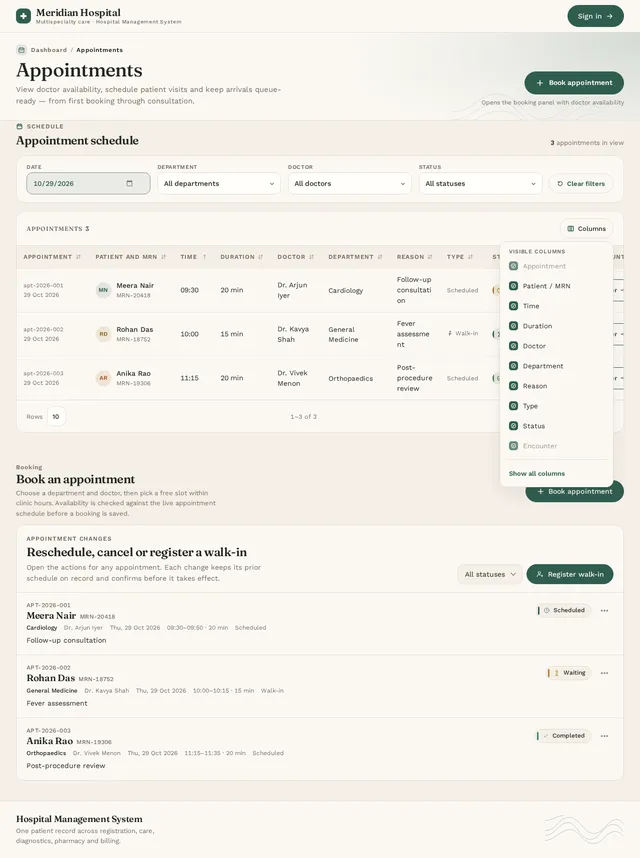Open the All departments dropdown
Screen dimensions: 640x858
click(219, 183)
